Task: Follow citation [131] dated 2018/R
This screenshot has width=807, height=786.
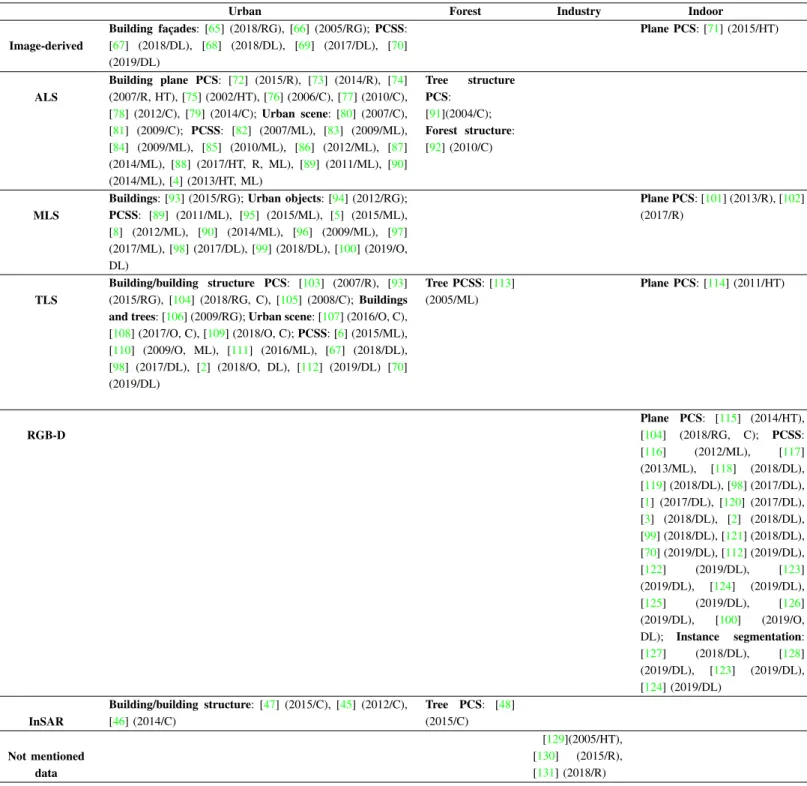Action: [x=546, y=773]
